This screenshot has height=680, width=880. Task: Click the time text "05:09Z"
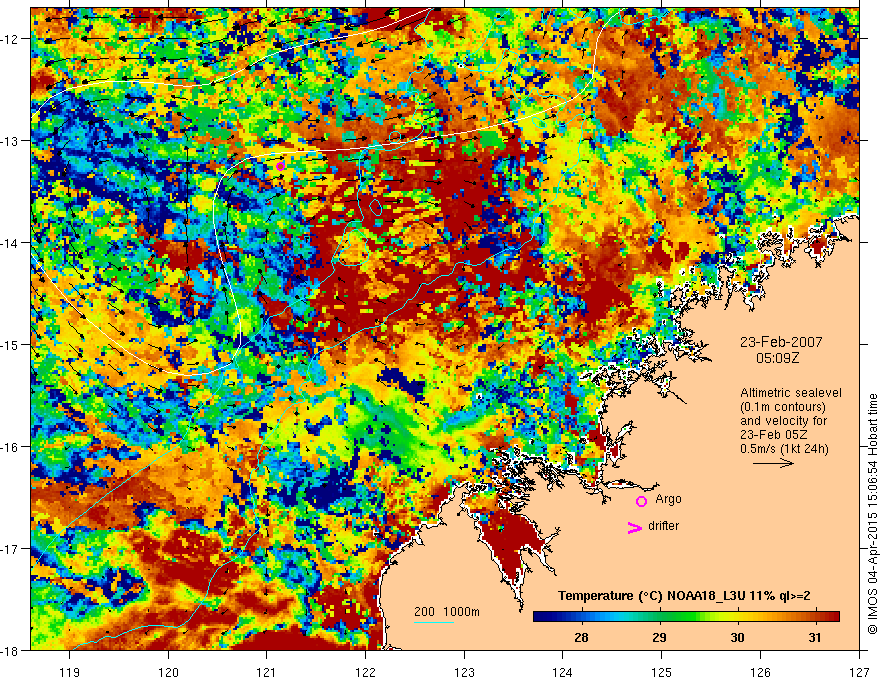[777, 357]
